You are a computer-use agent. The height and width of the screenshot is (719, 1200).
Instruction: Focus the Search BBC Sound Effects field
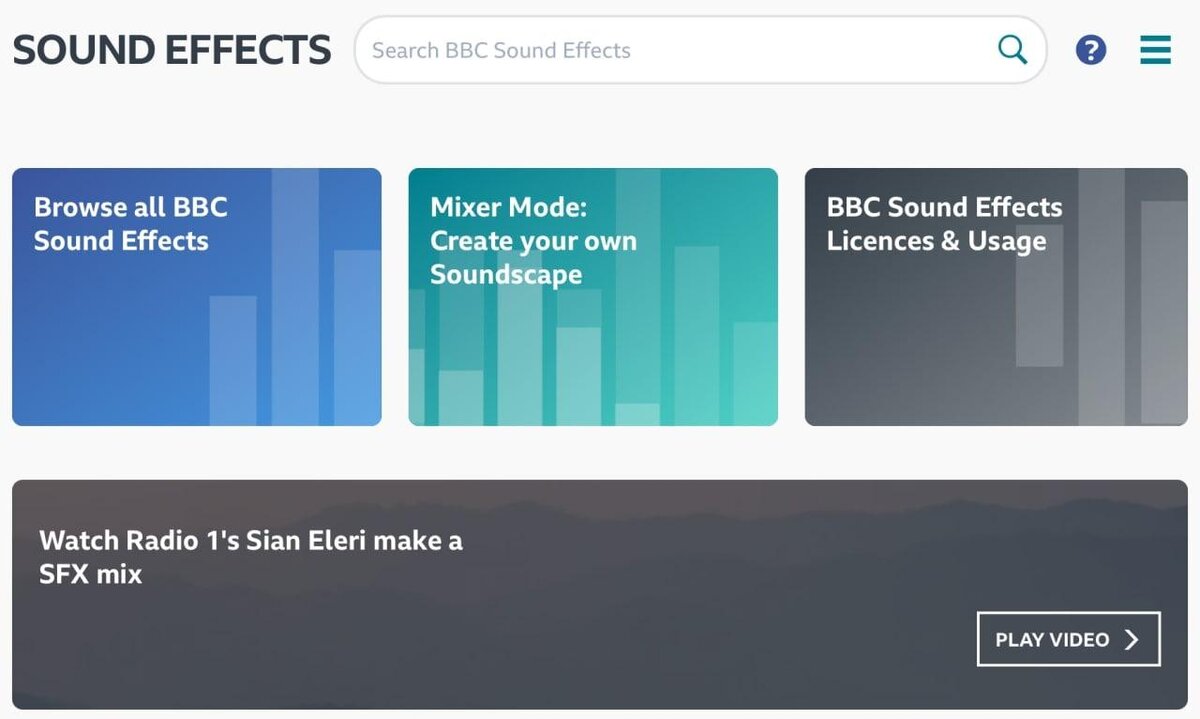670,50
